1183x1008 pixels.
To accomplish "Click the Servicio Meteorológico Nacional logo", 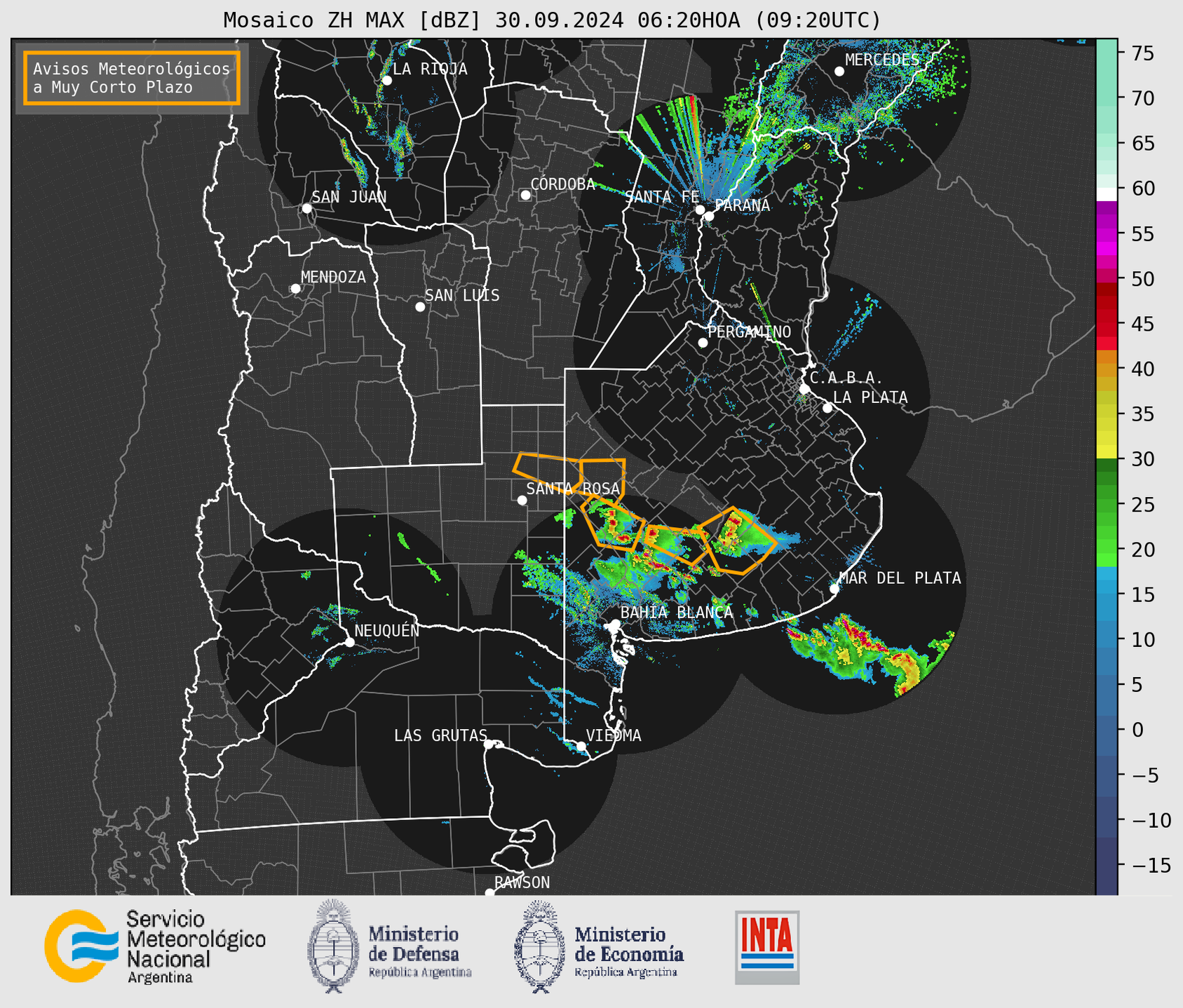I will [156, 946].
